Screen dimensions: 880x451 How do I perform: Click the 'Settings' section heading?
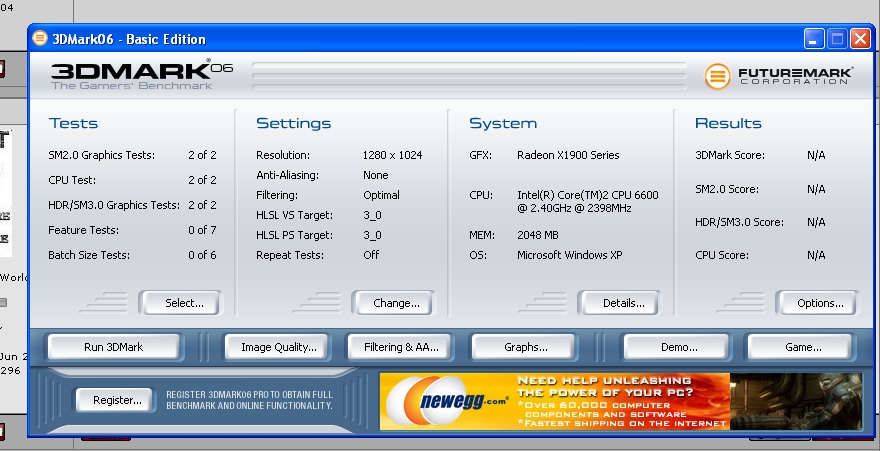tap(294, 123)
